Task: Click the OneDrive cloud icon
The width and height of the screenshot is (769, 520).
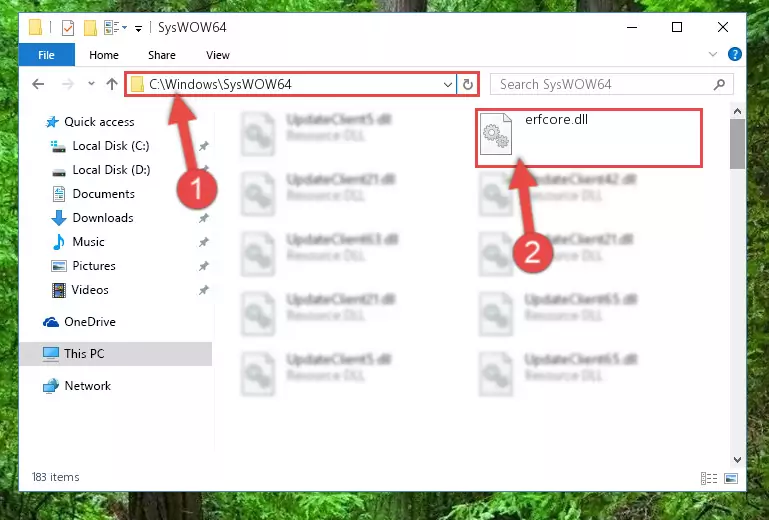Action: 51,322
